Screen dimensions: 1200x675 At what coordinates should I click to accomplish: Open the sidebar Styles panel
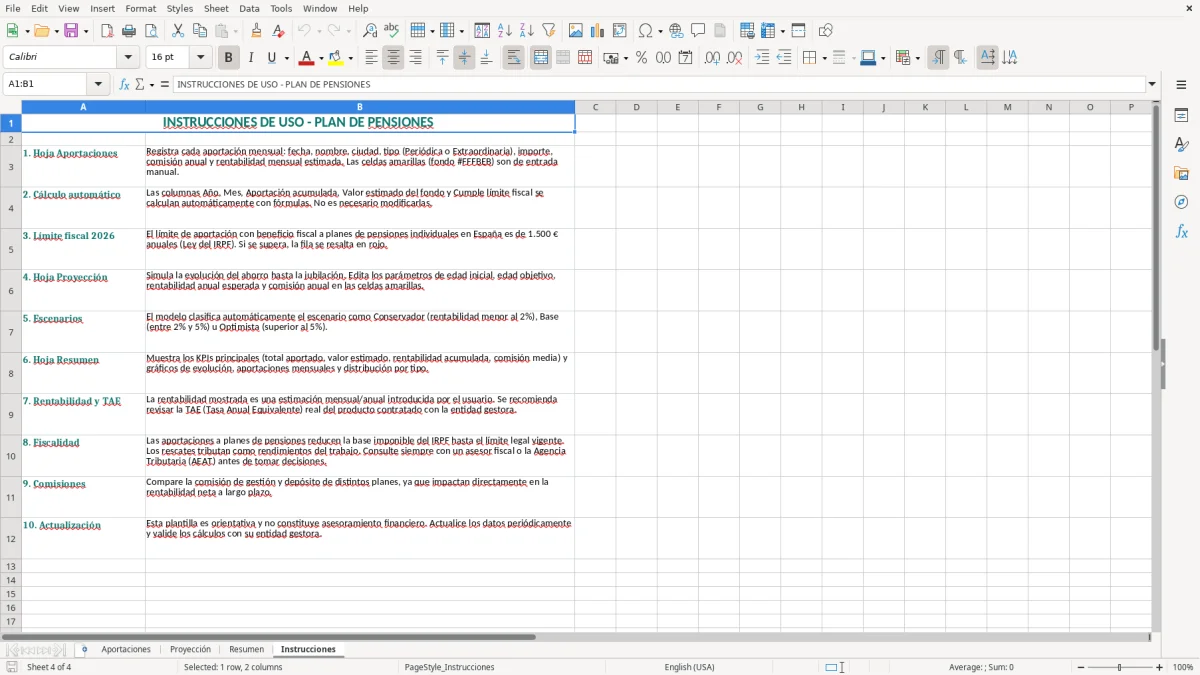coord(1181,144)
